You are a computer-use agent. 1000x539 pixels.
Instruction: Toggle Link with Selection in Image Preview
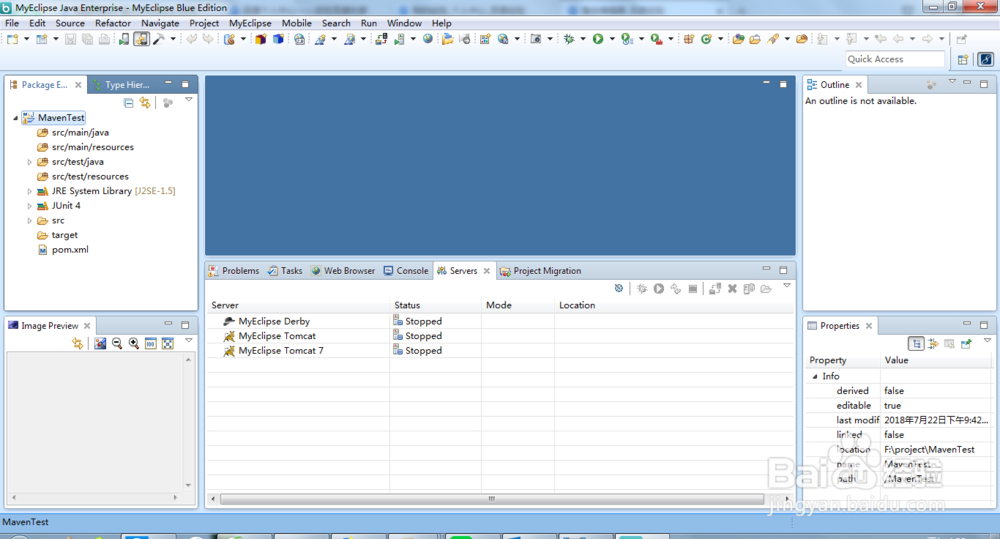(x=77, y=344)
